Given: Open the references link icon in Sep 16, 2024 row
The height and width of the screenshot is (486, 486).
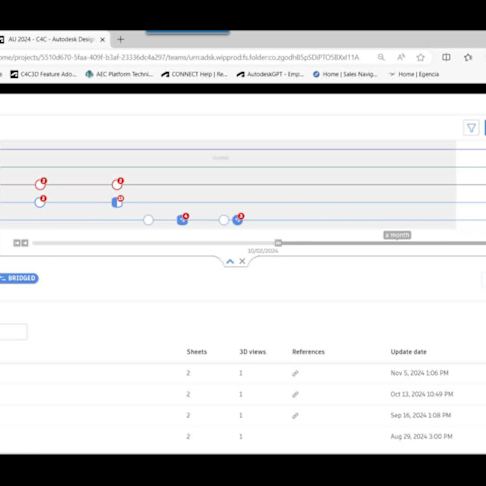Looking at the screenshot, I should pyautogui.click(x=295, y=415).
